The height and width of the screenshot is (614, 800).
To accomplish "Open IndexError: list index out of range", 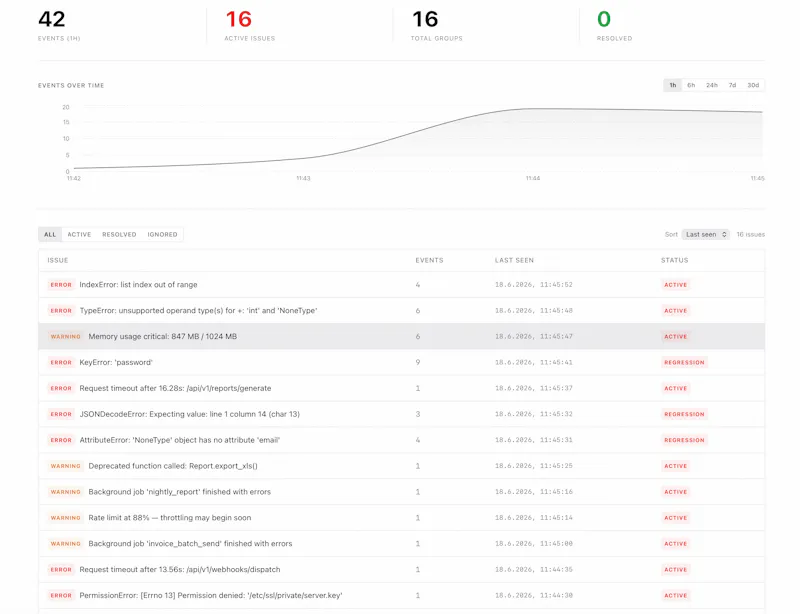I will [401, 285].
